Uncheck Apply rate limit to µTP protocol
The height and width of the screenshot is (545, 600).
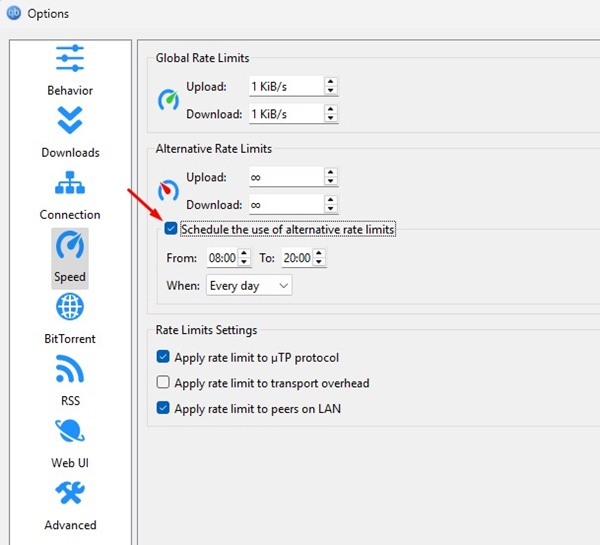coord(164,357)
